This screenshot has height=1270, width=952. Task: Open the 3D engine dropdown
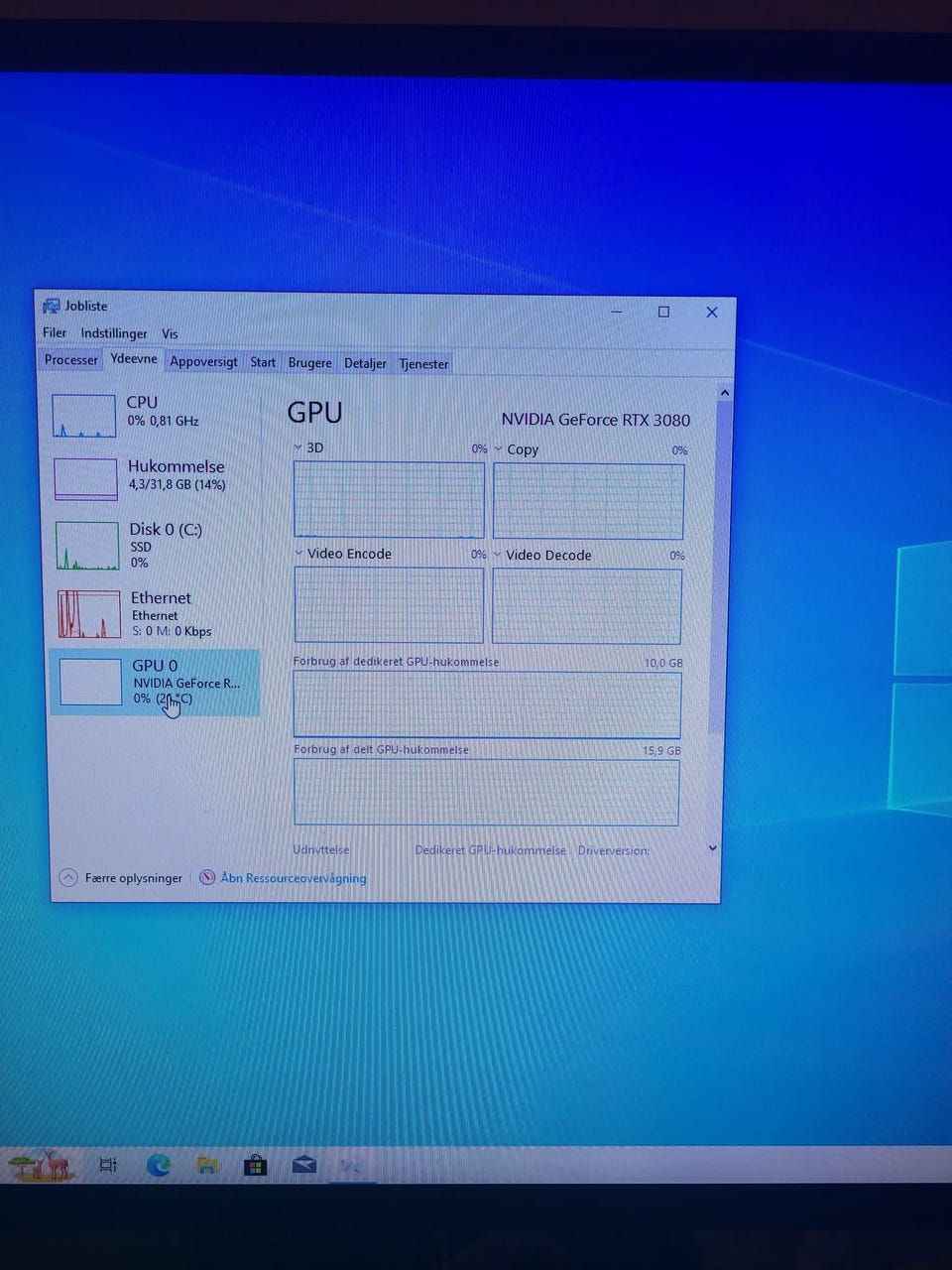click(x=298, y=448)
